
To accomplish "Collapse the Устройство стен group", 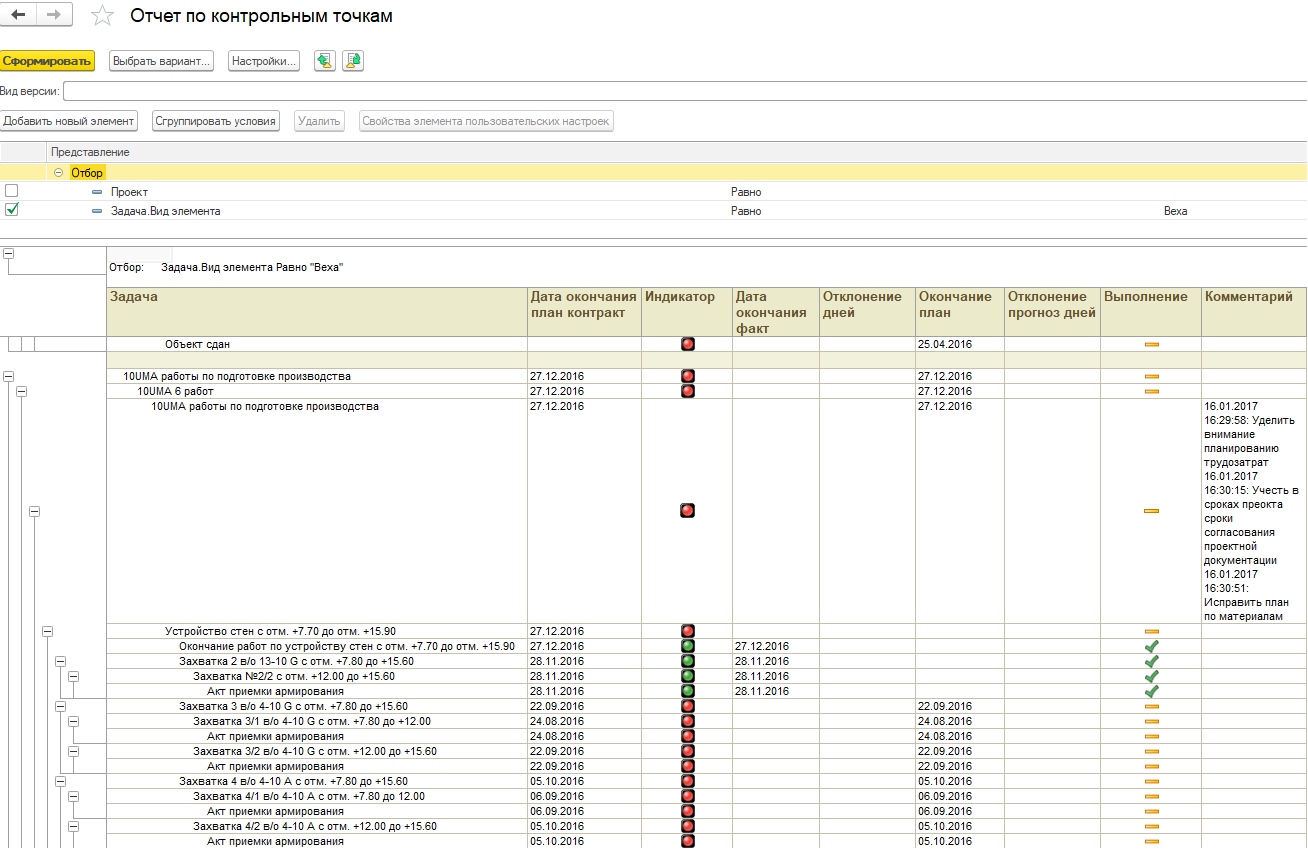I will 47,631.
